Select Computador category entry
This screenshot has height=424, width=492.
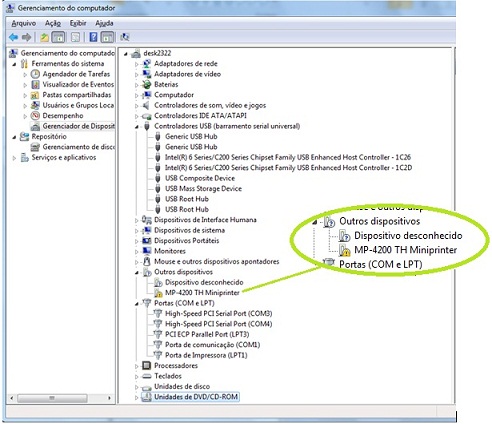pos(174,95)
